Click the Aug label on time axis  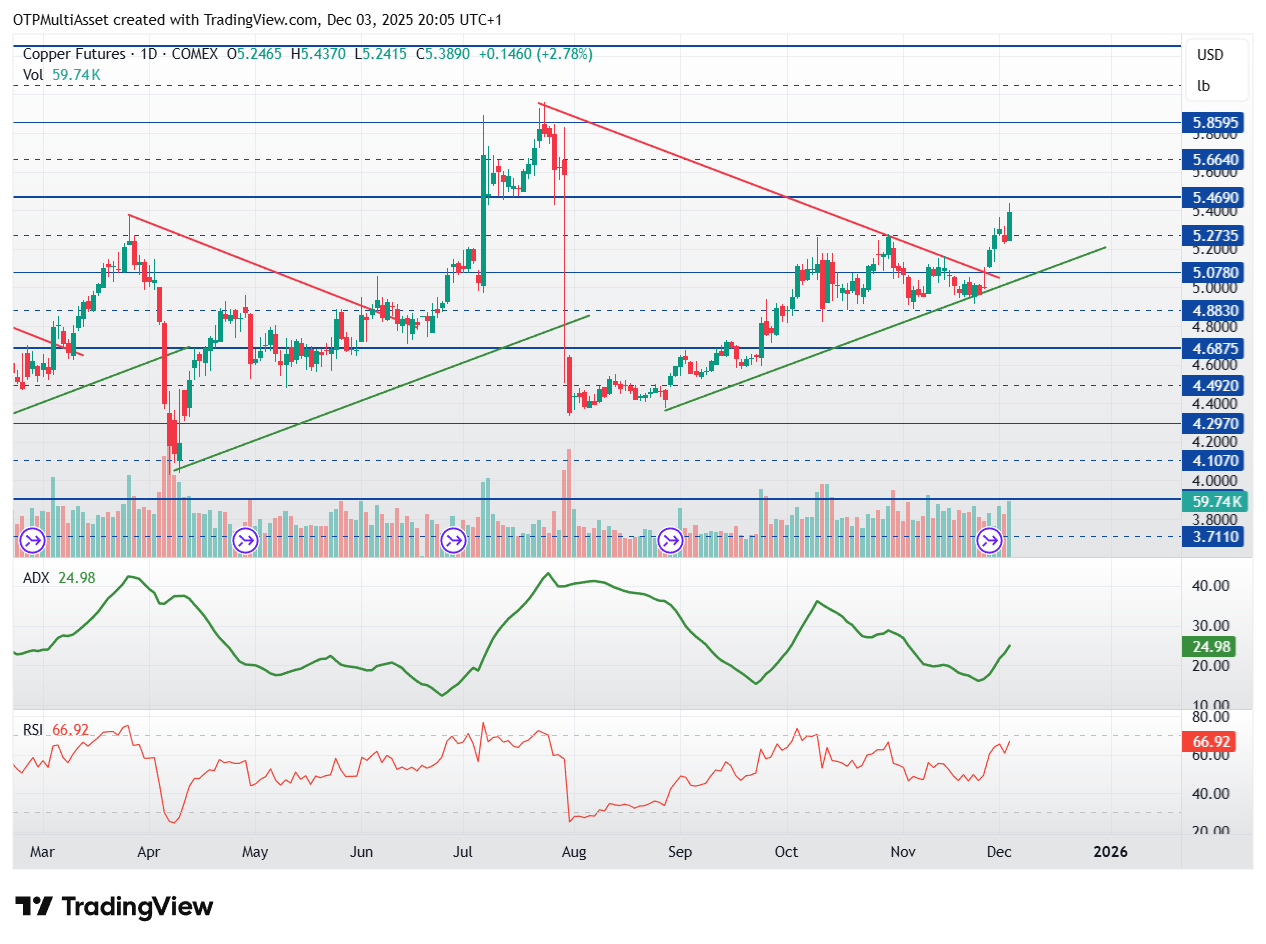click(573, 852)
